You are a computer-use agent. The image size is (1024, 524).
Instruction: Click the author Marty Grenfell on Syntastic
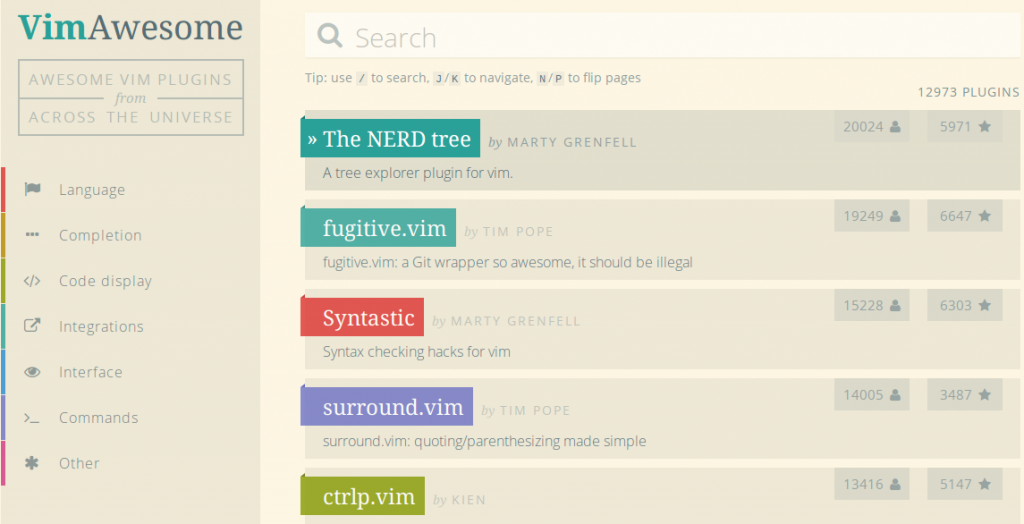pyautogui.click(x=515, y=321)
